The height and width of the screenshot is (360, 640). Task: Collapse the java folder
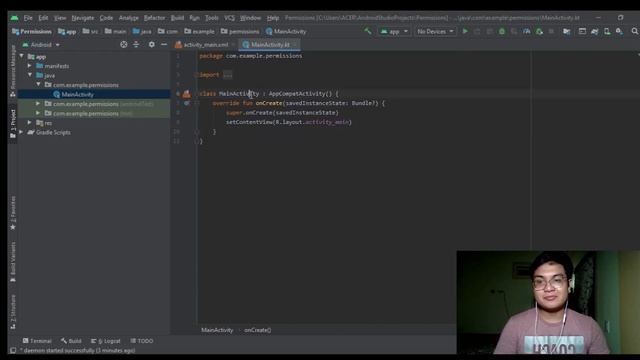pyautogui.click(x=30, y=75)
